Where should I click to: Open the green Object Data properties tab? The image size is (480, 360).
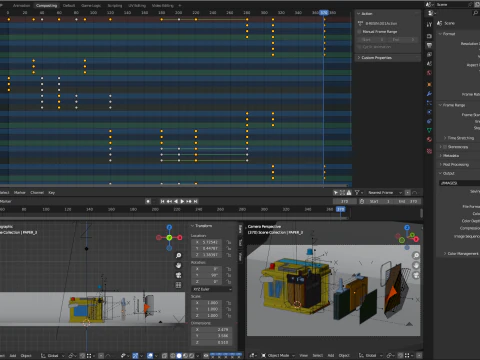point(429,130)
